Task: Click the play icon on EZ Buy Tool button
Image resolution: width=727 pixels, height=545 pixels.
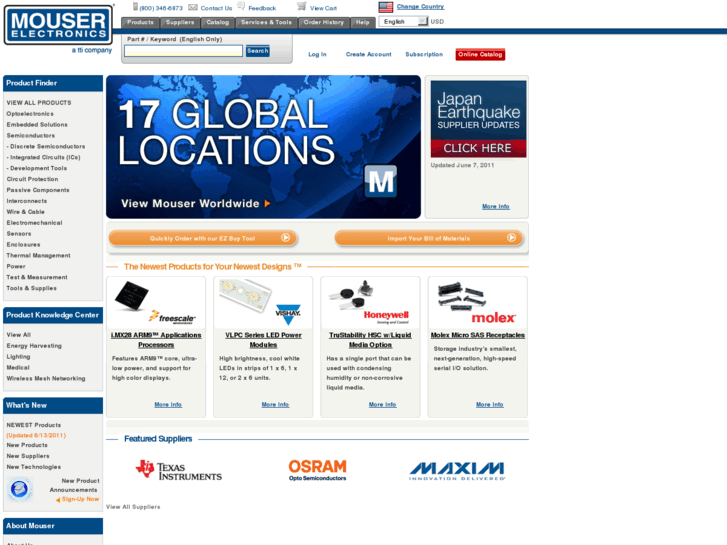Action: (x=285, y=237)
